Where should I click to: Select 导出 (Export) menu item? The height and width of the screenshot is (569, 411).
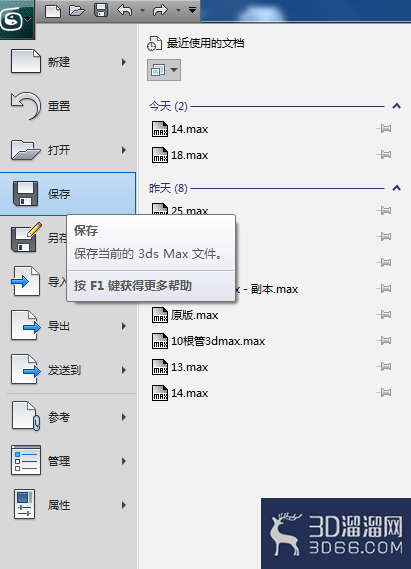tap(68, 326)
